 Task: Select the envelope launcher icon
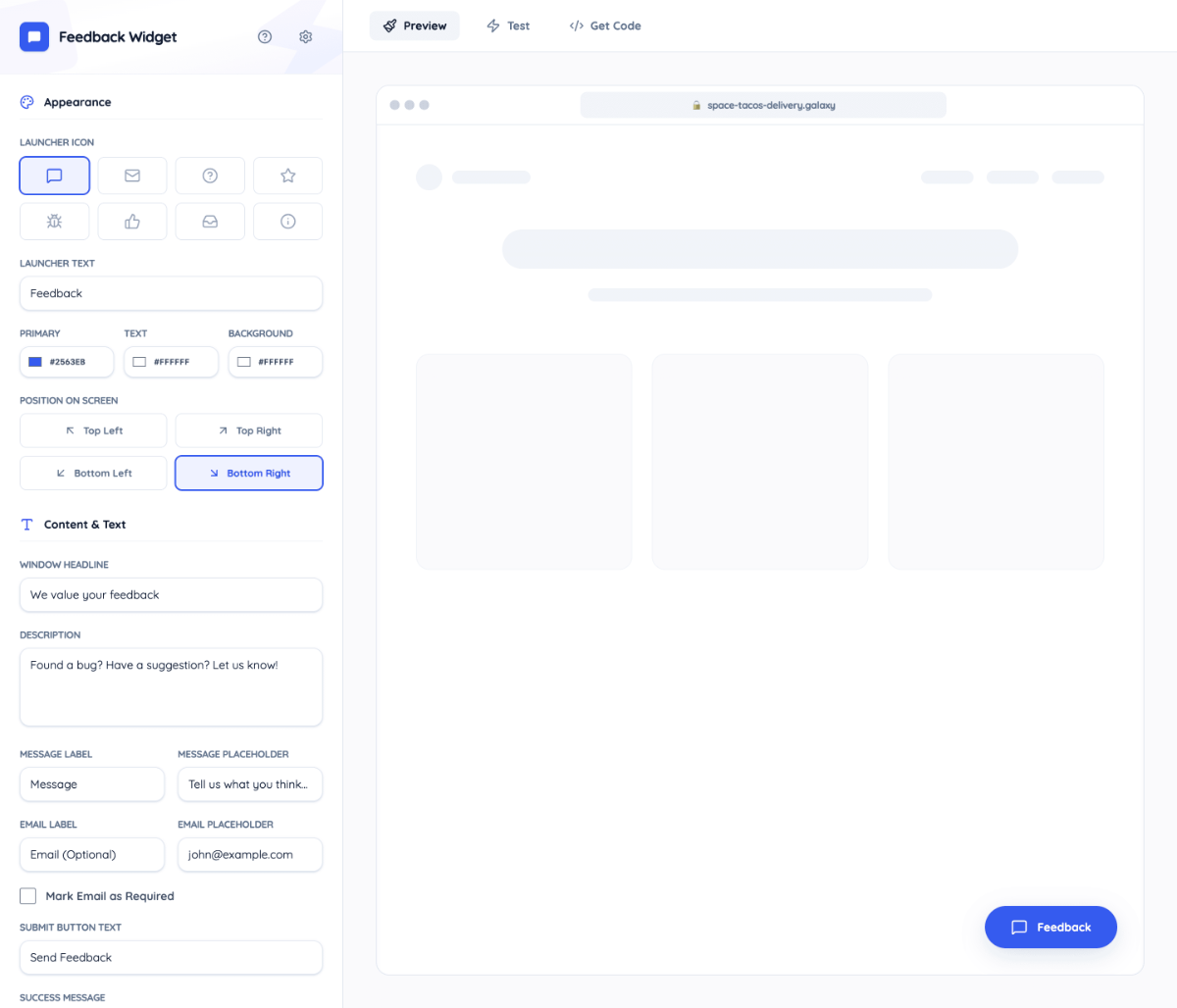131,176
